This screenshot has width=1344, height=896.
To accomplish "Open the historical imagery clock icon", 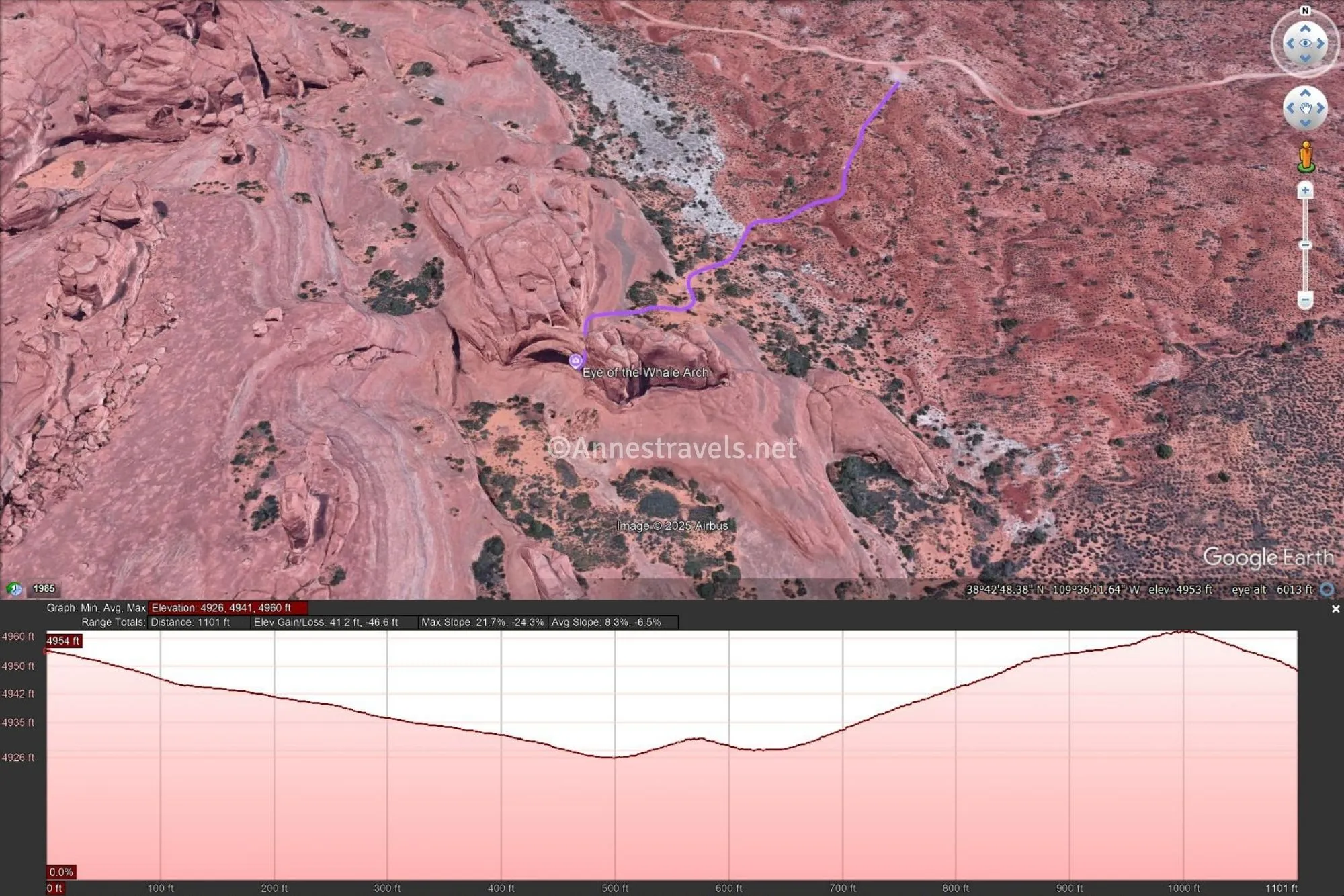I will click(x=14, y=589).
